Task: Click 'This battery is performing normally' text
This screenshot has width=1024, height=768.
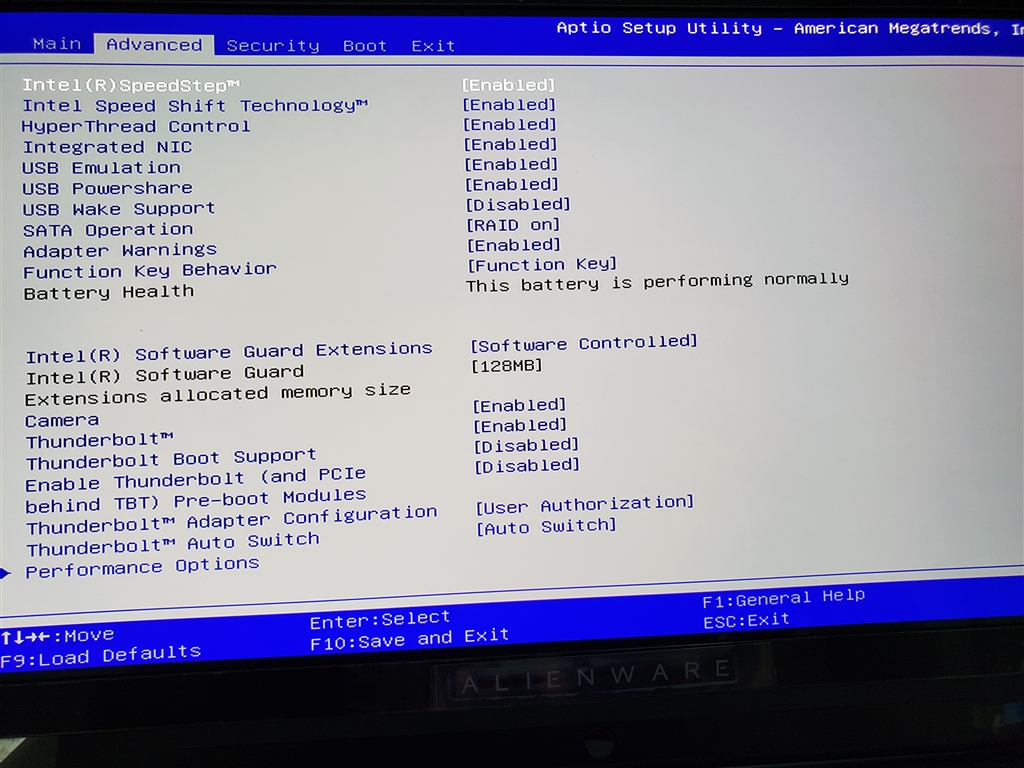Action: [658, 282]
